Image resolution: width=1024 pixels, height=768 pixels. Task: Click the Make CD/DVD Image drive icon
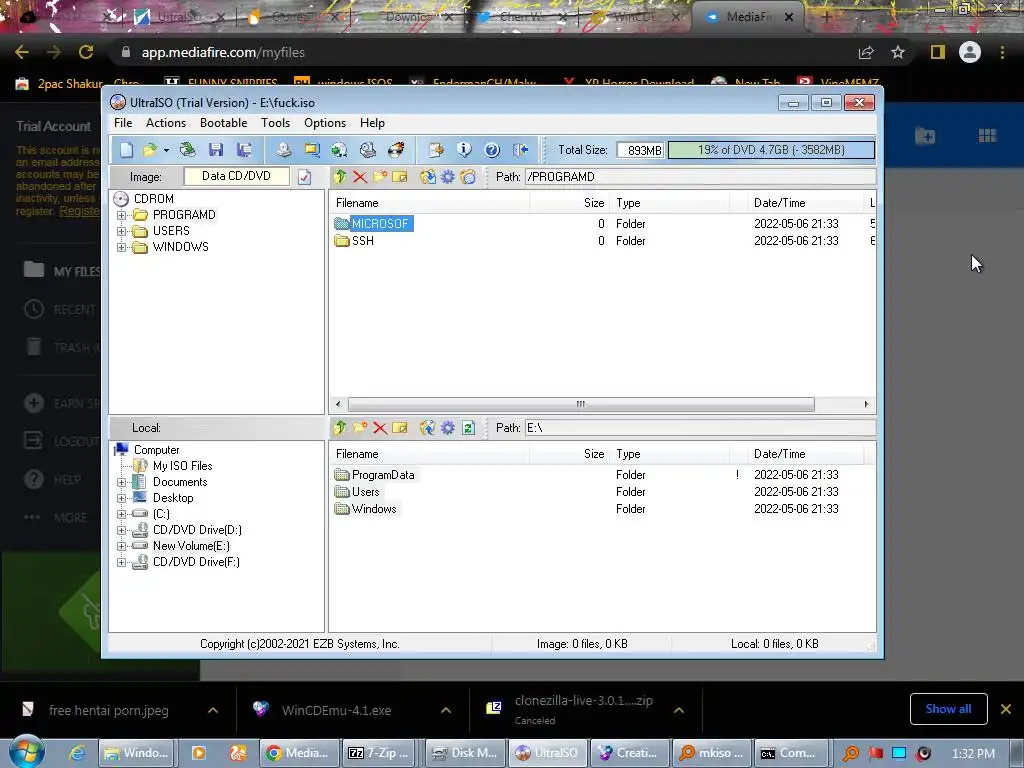coord(283,150)
